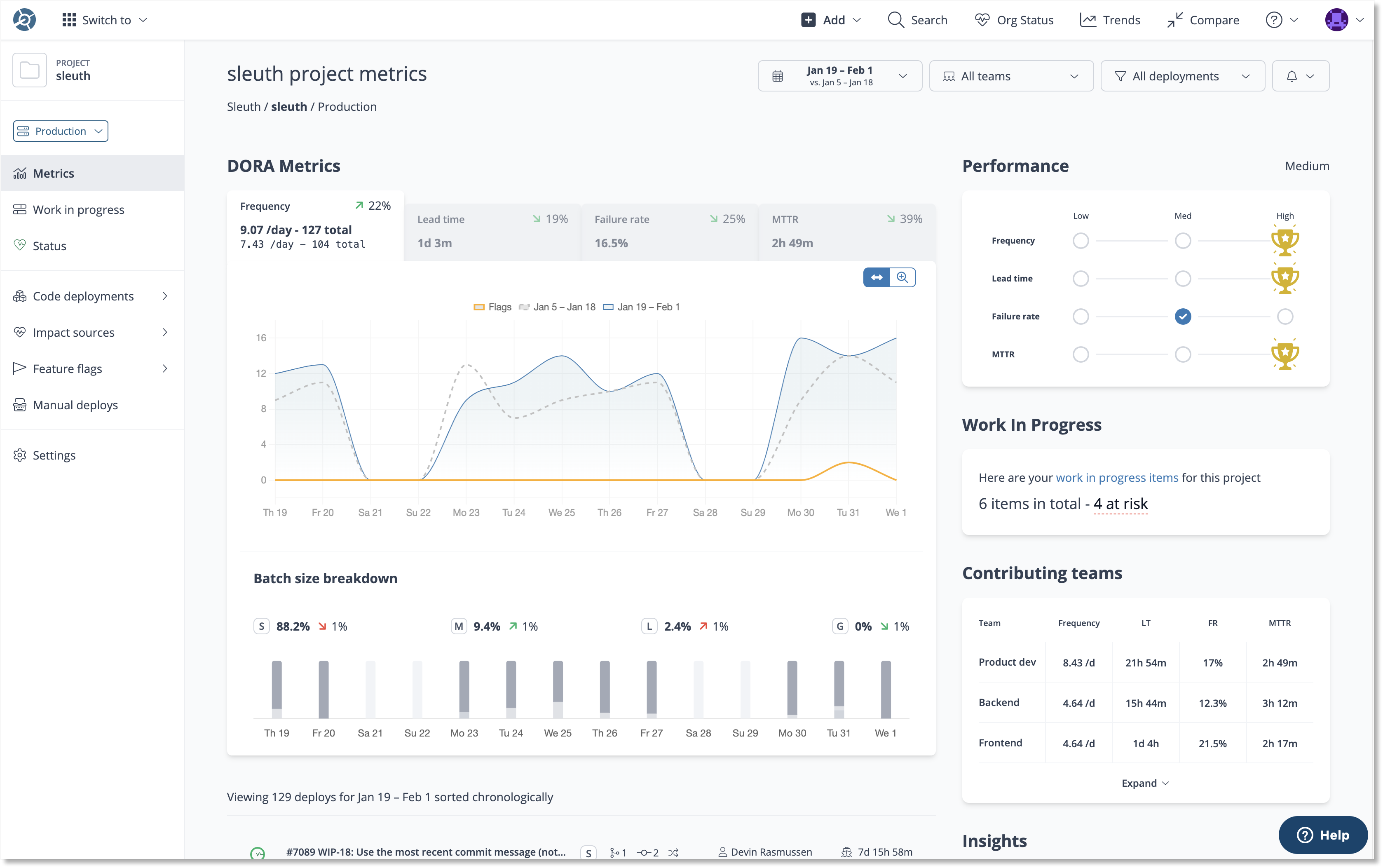Open the Settings gear in sidebar
1383x868 pixels.
20,455
